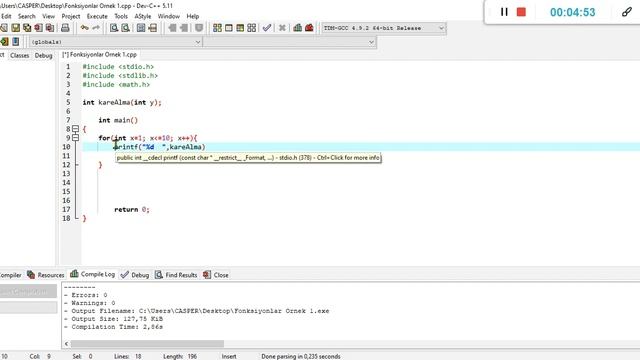This screenshot has height=360, width=640.
Task: Click the Stop Execution X icon
Action: [282, 28]
